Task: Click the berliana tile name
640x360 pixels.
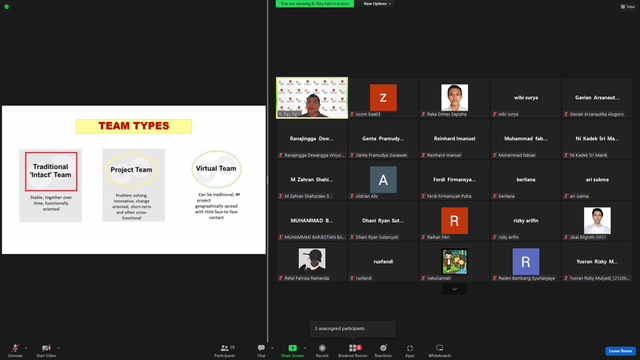Action: 526,179
